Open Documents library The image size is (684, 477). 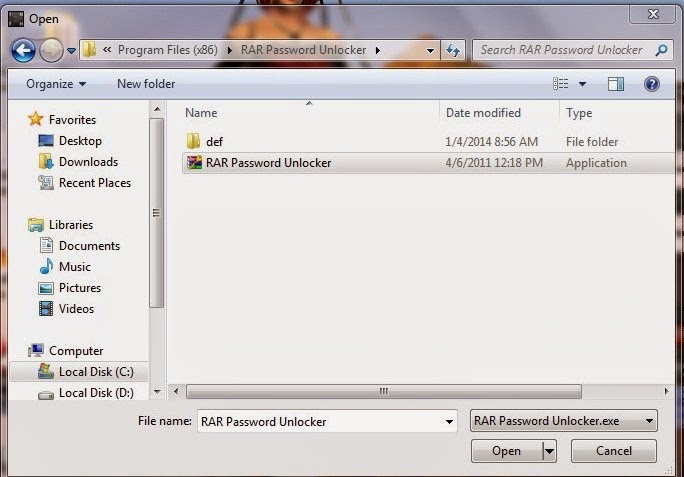[x=89, y=246]
